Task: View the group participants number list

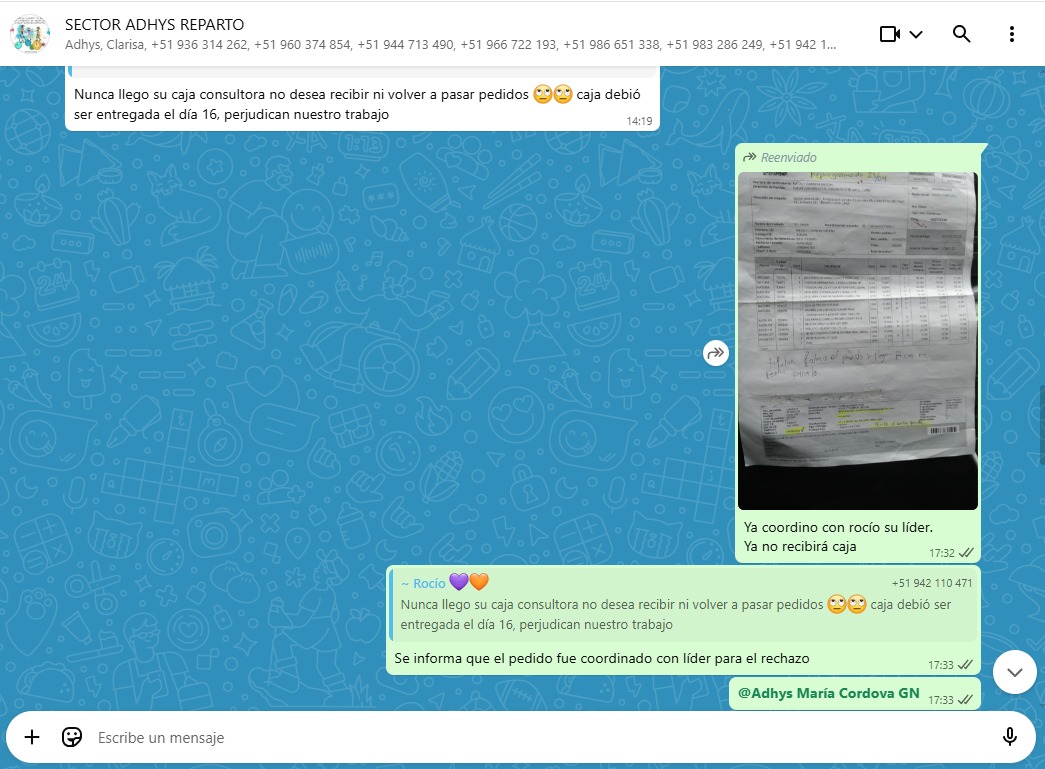Action: [450, 45]
